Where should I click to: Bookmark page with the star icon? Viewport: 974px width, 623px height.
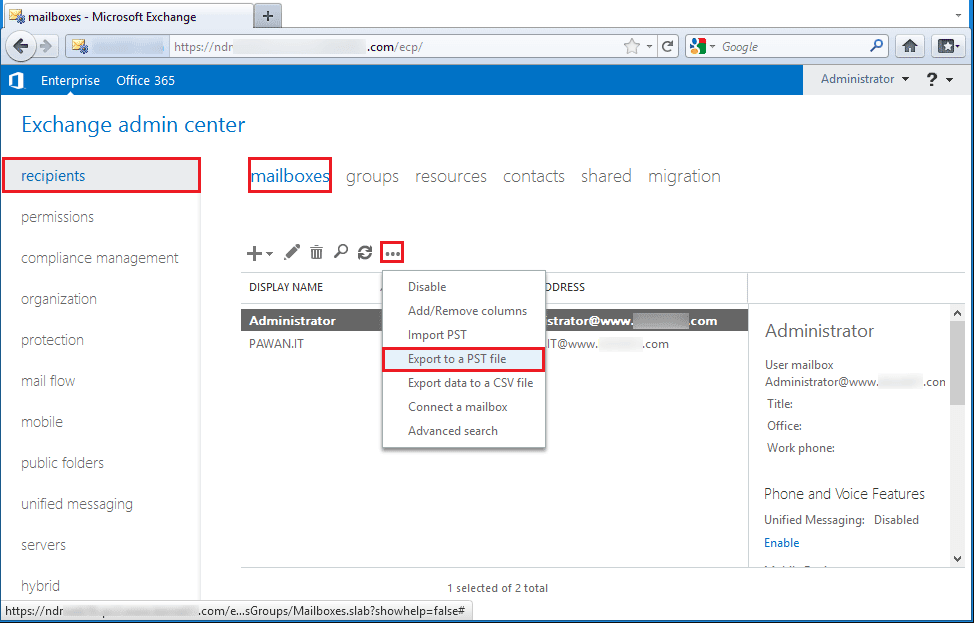(x=632, y=46)
